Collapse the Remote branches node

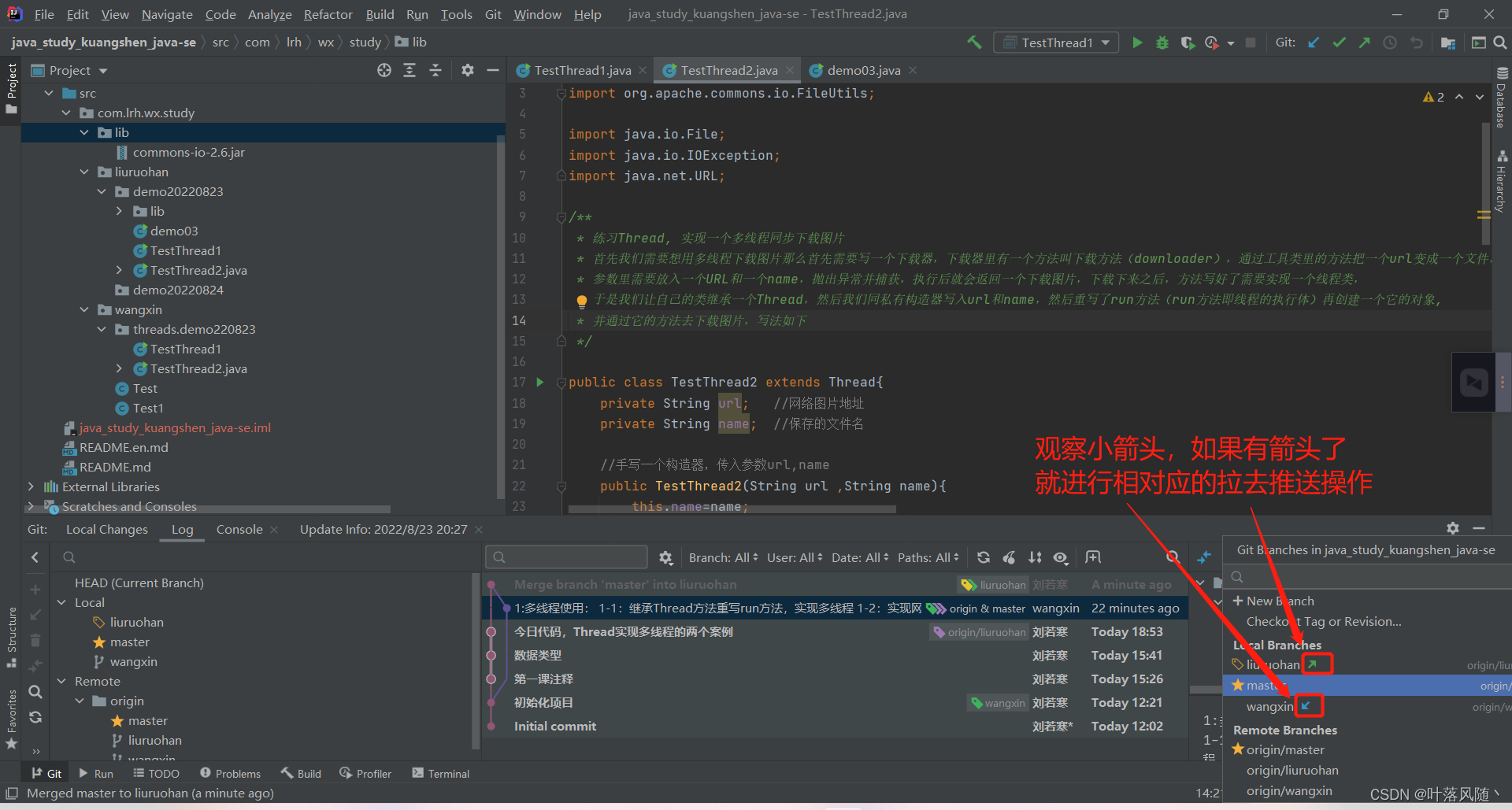(x=61, y=681)
